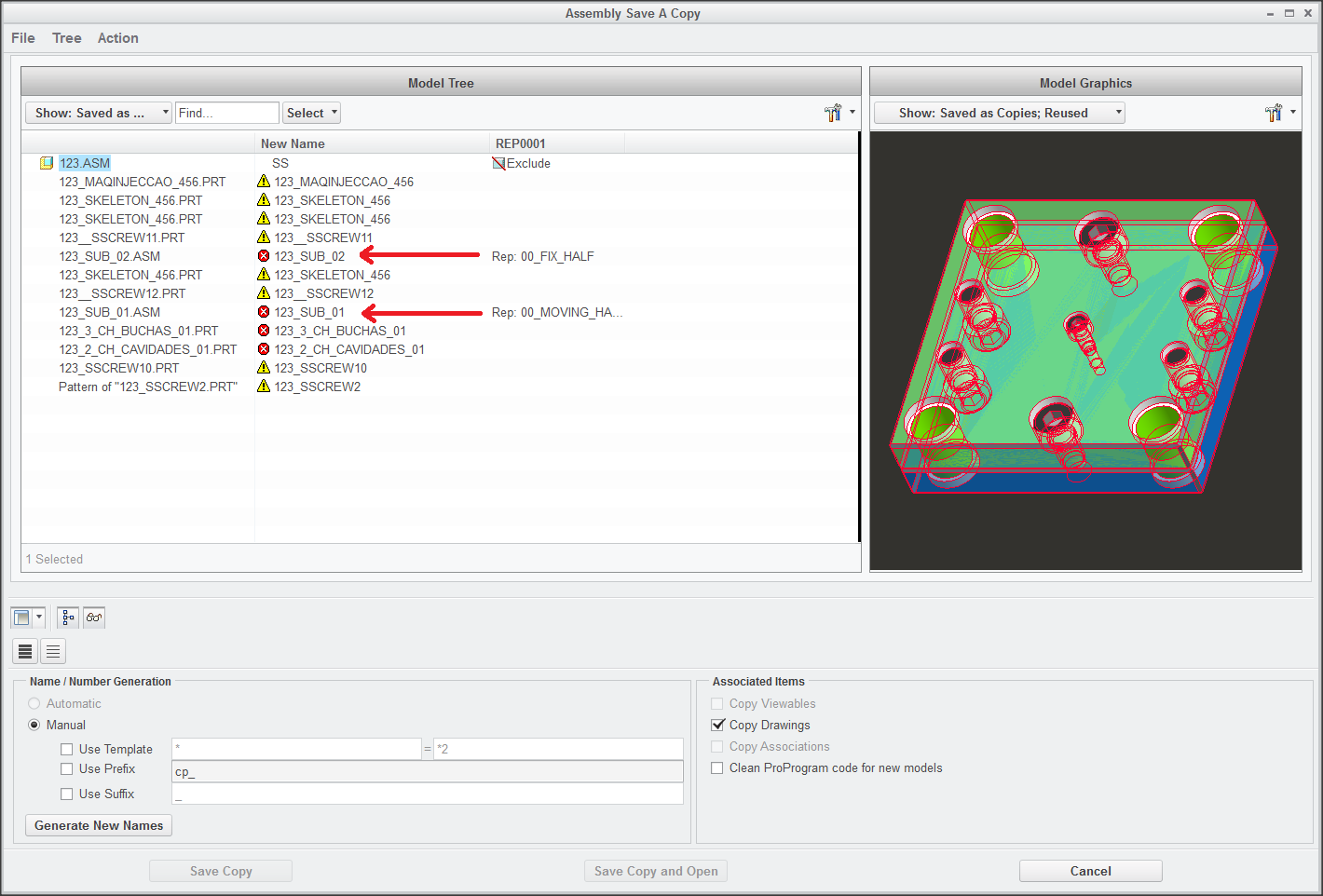The width and height of the screenshot is (1323, 896).
Task: Open Model Tree settings tool icon
Action: coord(833,113)
